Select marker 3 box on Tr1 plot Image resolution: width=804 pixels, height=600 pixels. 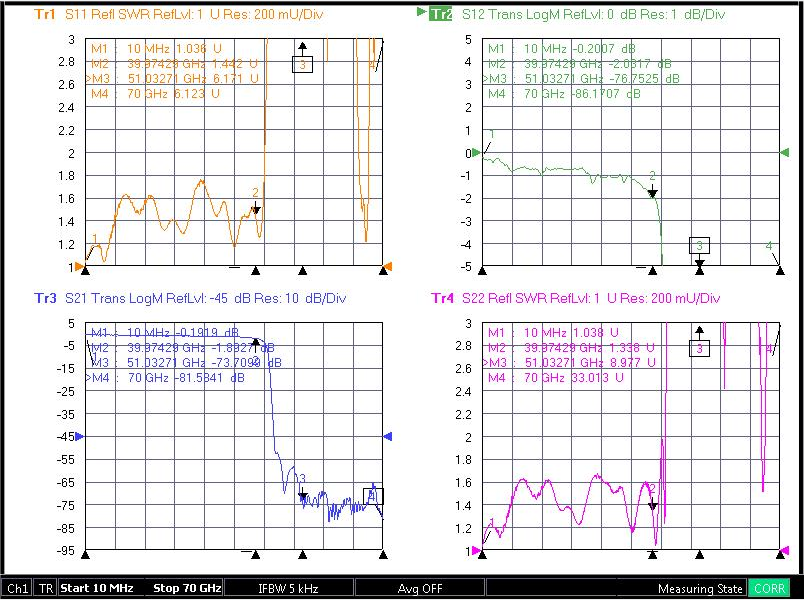[303, 64]
